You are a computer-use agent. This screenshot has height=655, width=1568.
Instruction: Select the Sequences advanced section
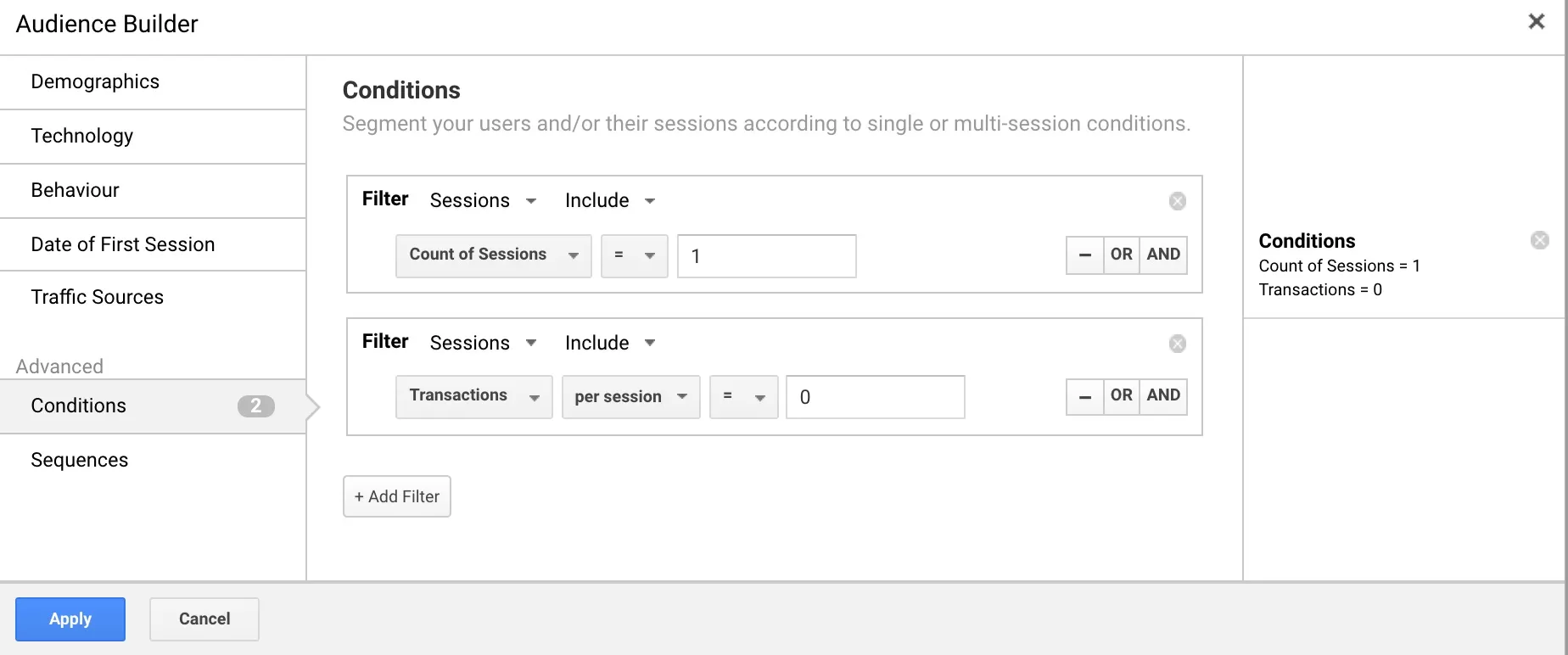pos(80,460)
